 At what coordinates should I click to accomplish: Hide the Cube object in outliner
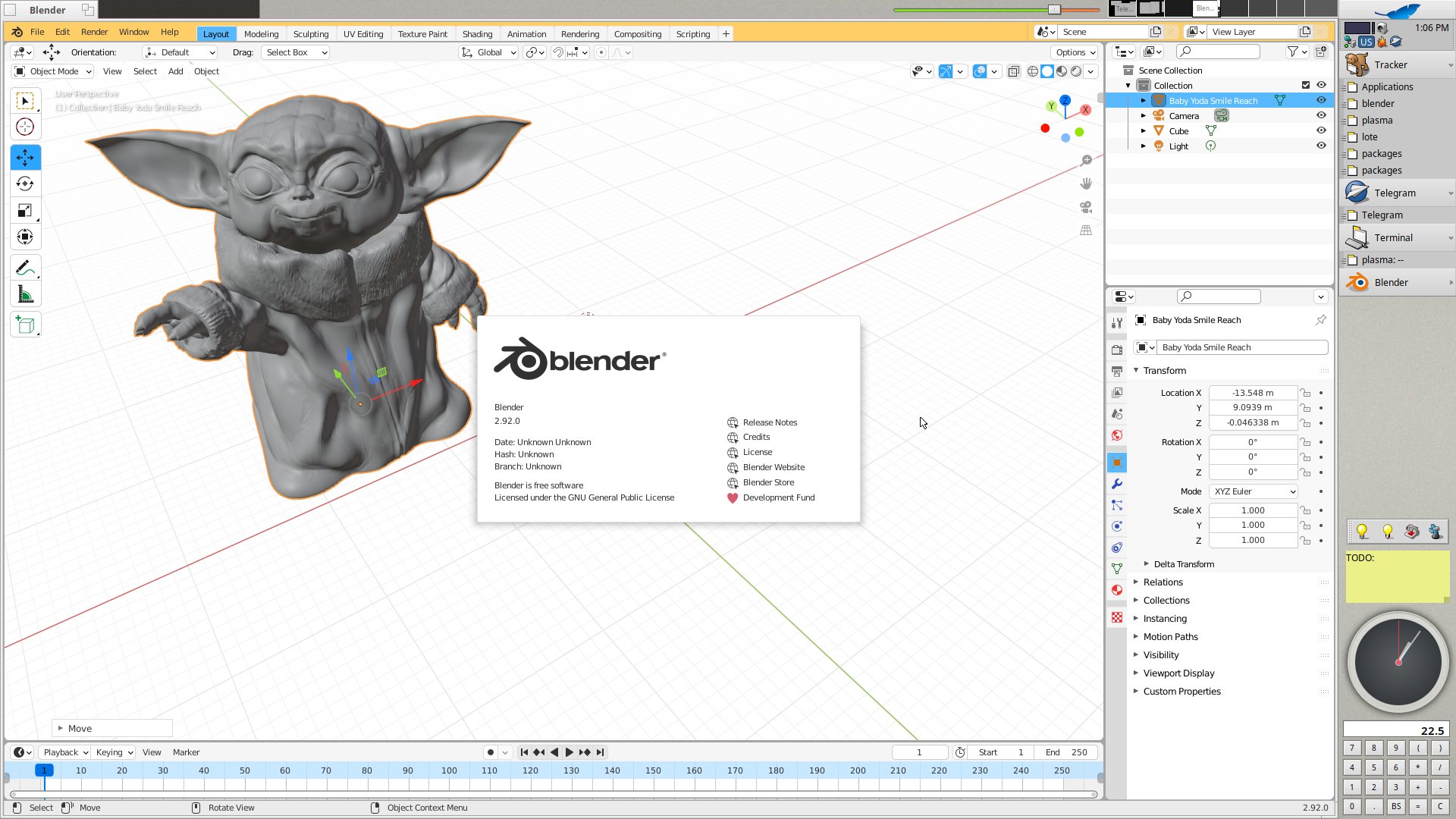tap(1321, 130)
